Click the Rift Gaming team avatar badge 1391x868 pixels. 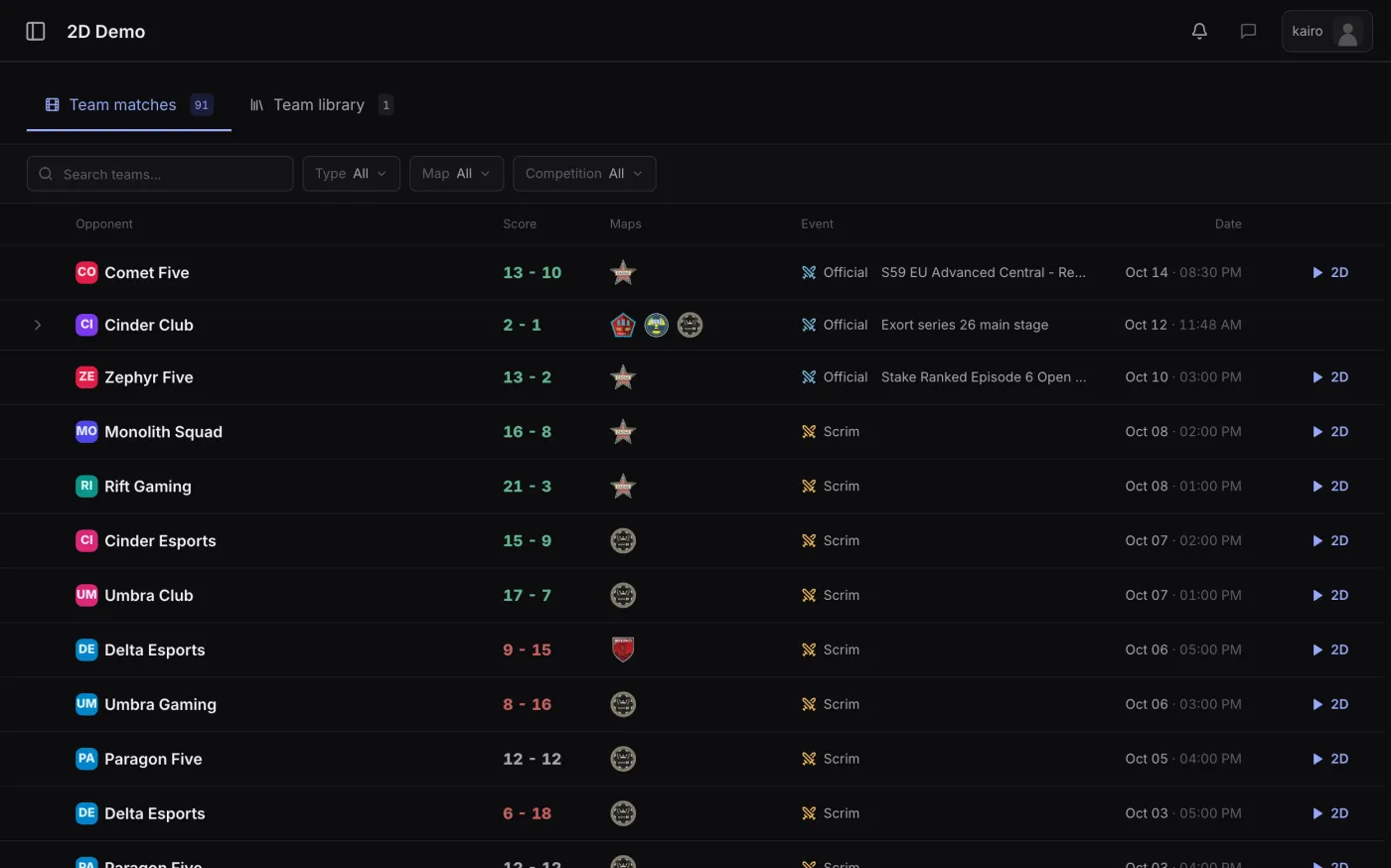coord(86,487)
